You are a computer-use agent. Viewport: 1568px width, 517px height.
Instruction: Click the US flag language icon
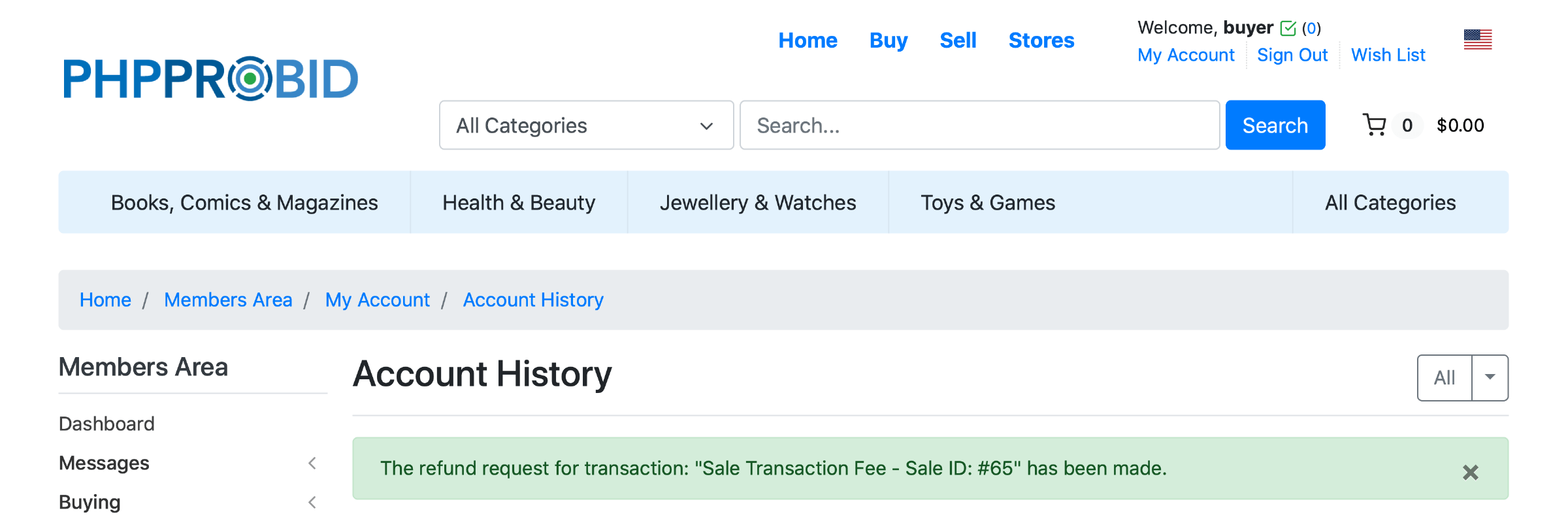pos(1477,40)
